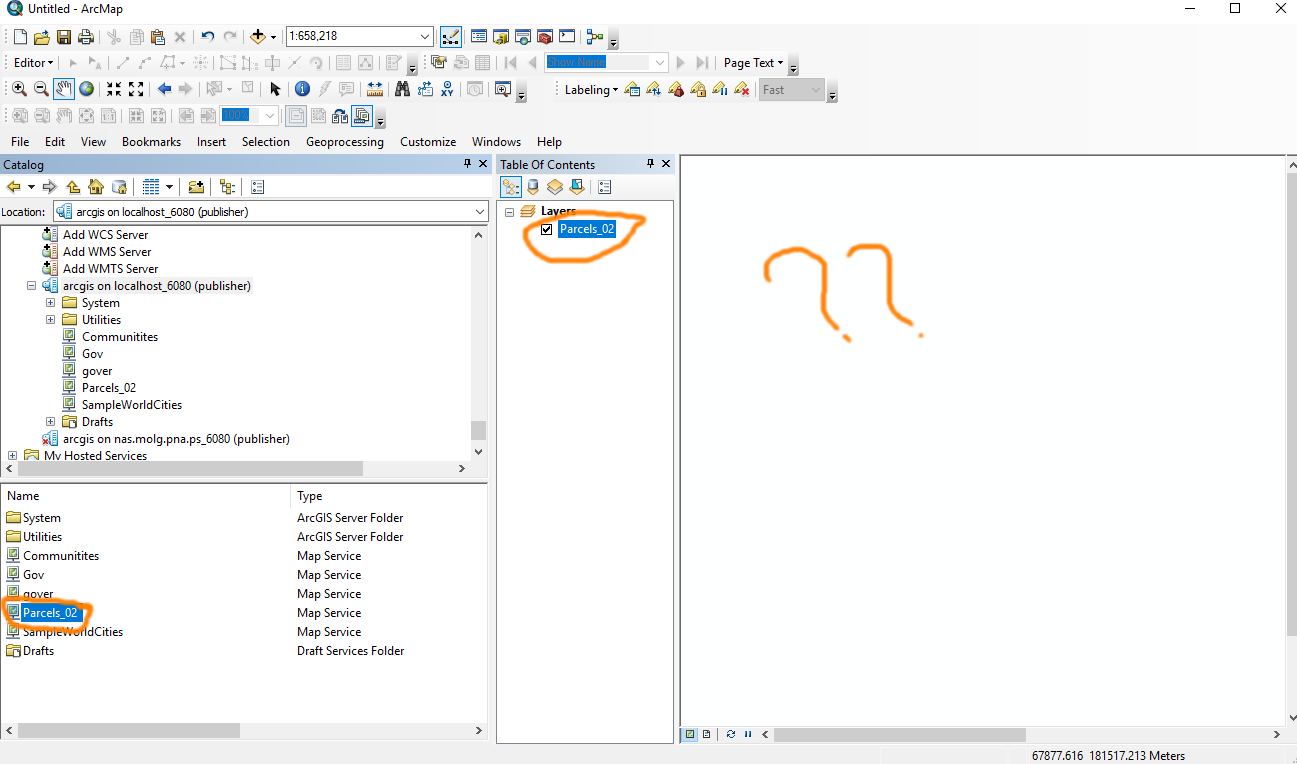Screen dimensions: 1297x764
Task: Open the Labeling menu button
Action: coord(591,90)
